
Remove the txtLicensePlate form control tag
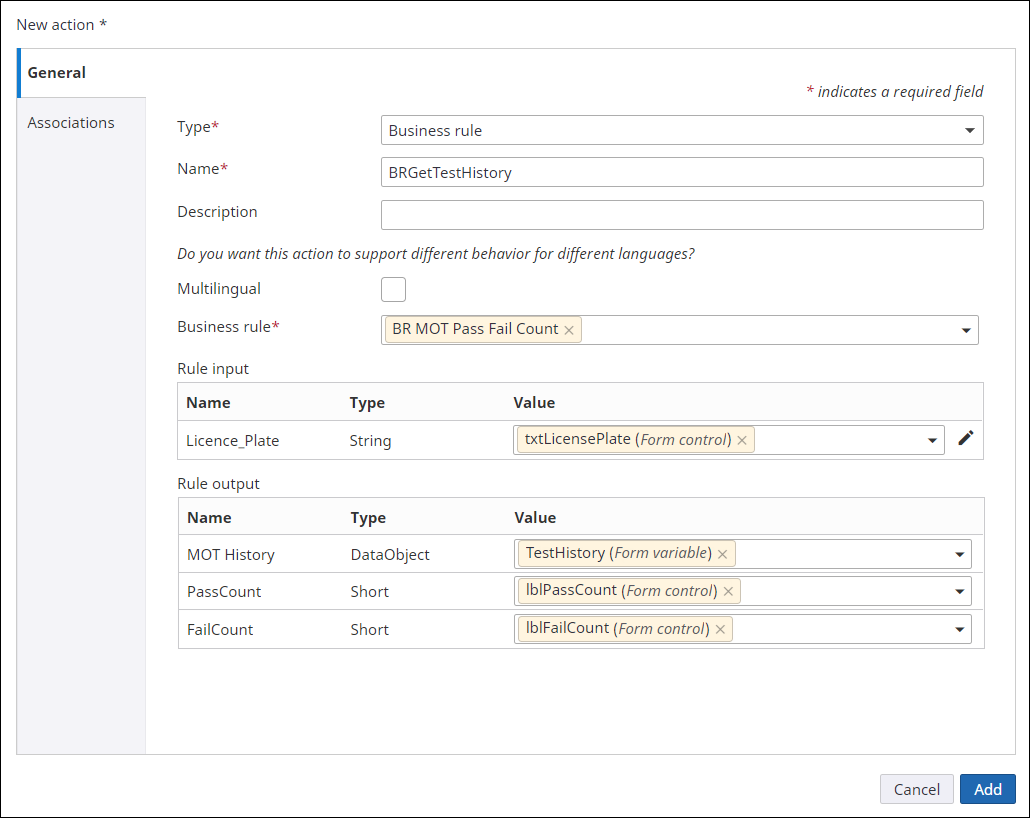(742, 440)
